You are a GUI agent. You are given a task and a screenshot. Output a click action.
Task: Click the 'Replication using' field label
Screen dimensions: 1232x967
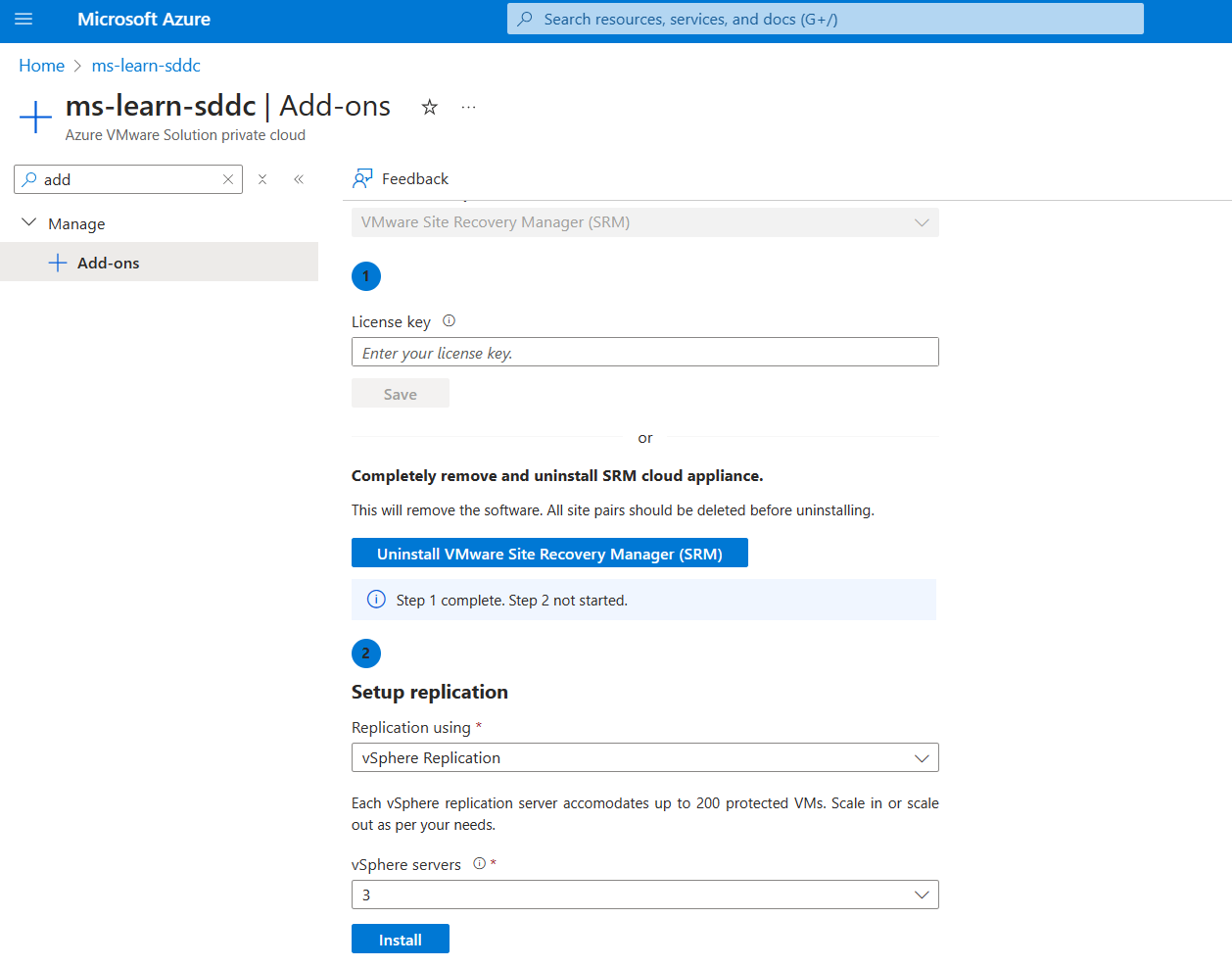click(x=411, y=727)
